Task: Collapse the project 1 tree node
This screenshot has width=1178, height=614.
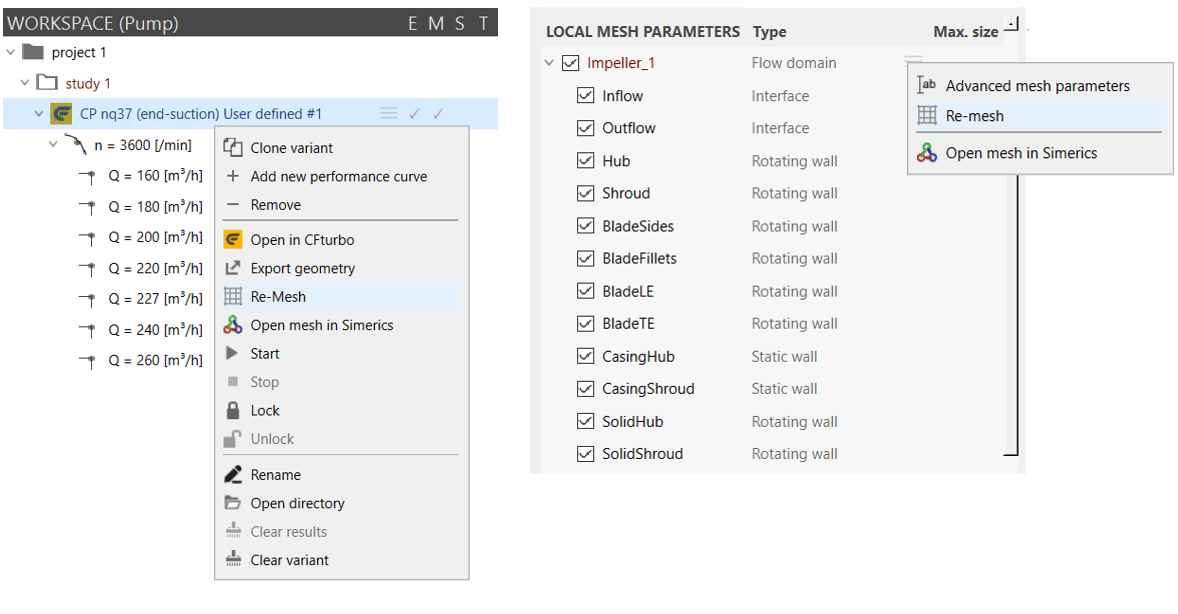Action: coord(11,52)
